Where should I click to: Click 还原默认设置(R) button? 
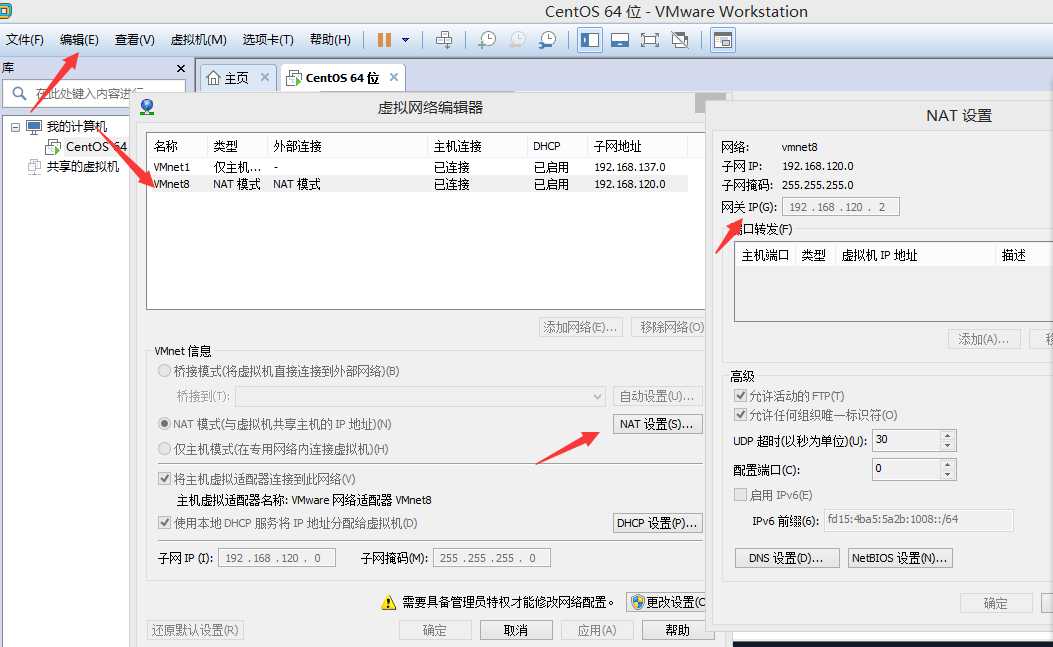click(x=195, y=630)
